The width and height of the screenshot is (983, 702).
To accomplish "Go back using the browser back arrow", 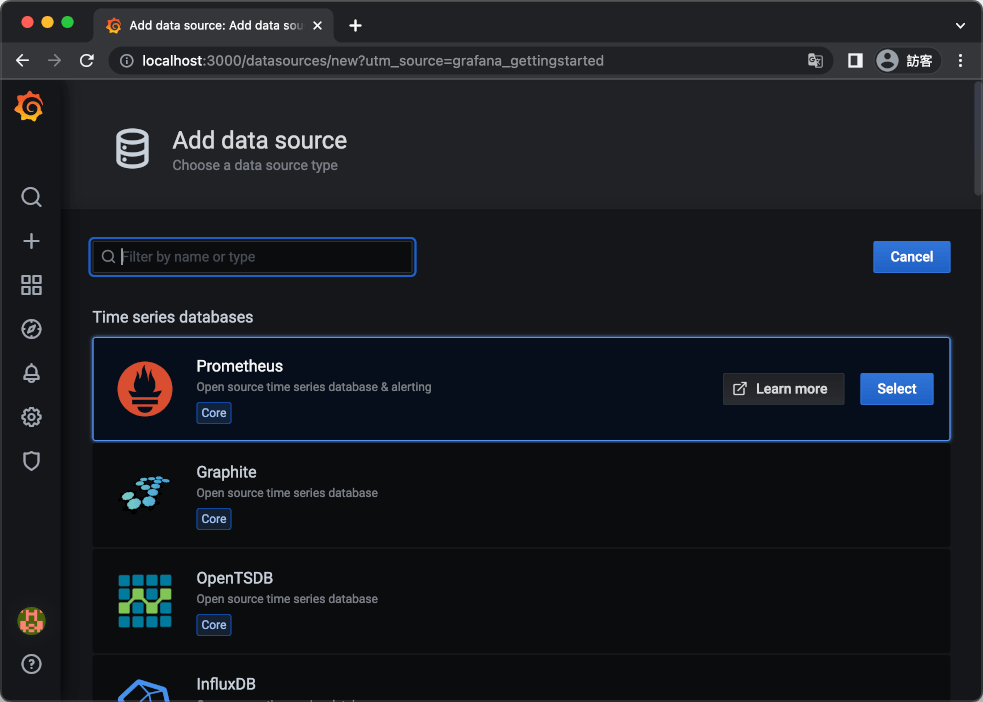I will (23, 61).
